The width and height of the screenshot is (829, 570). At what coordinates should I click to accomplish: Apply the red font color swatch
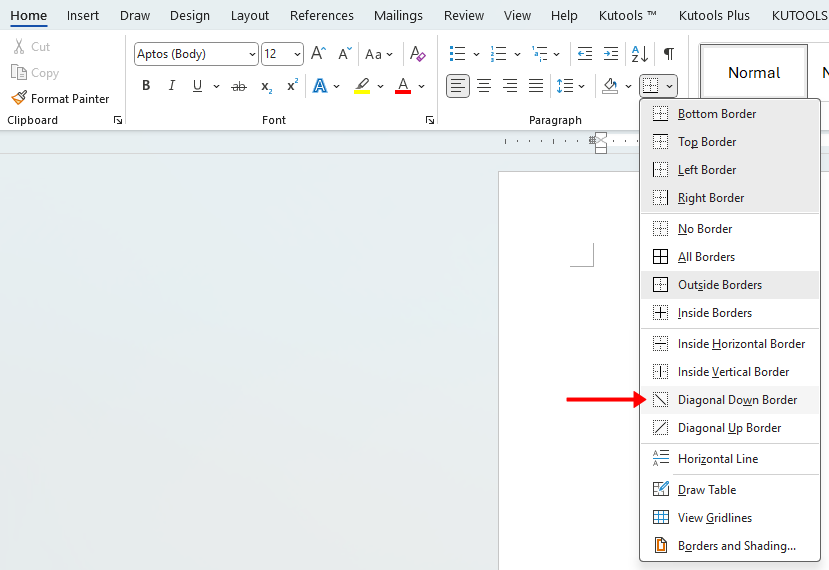coord(403,86)
